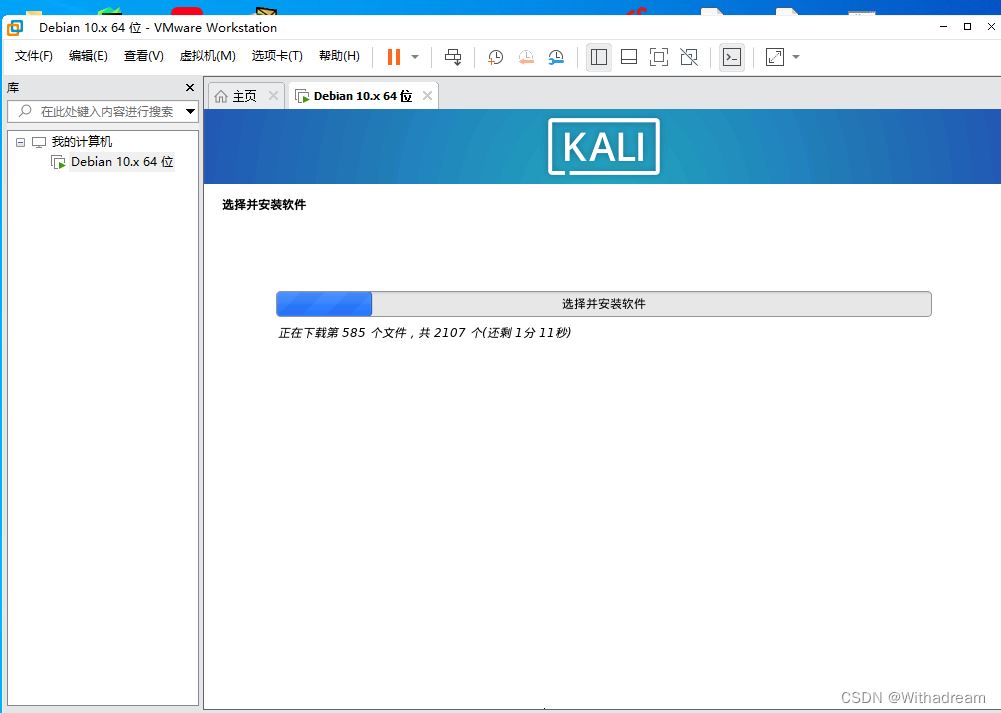Show the console view
Viewport: 1001px width, 713px height.
coord(732,57)
